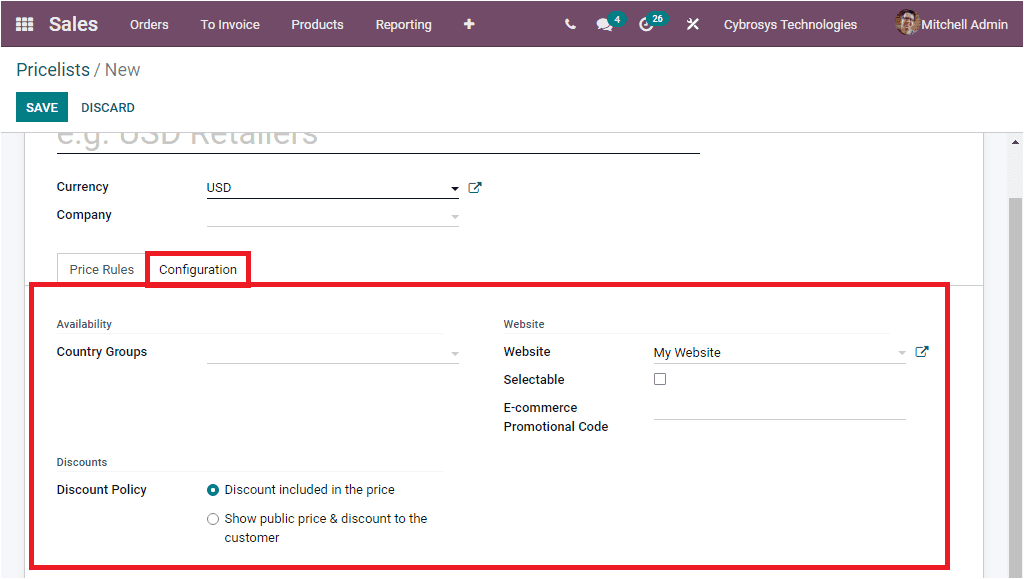Open the apps grid menu
The width and height of the screenshot is (1024, 579).
pos(22,23)
